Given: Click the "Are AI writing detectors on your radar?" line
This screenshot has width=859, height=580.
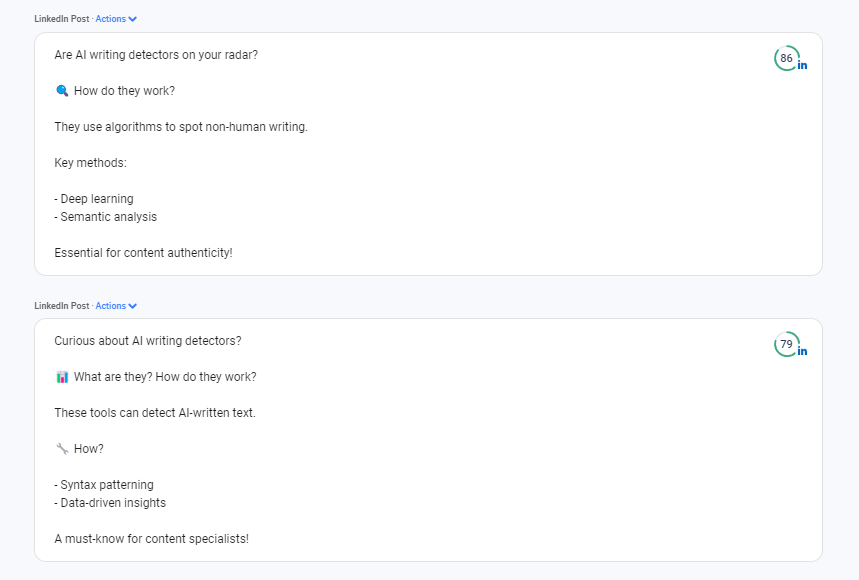Looking at the screenshot, I should tap(156, 55).
